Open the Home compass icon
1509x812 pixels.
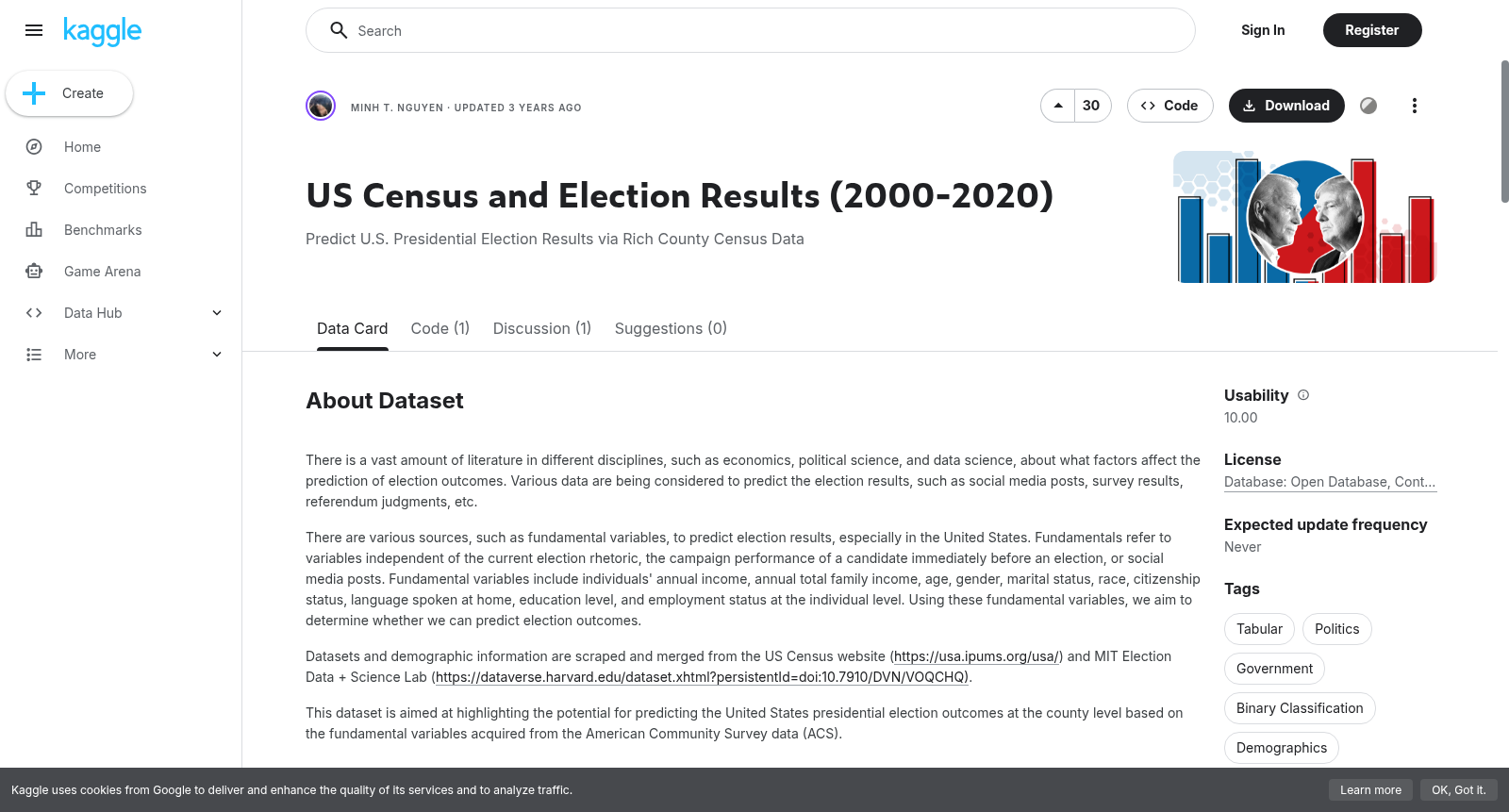point(34,147)
